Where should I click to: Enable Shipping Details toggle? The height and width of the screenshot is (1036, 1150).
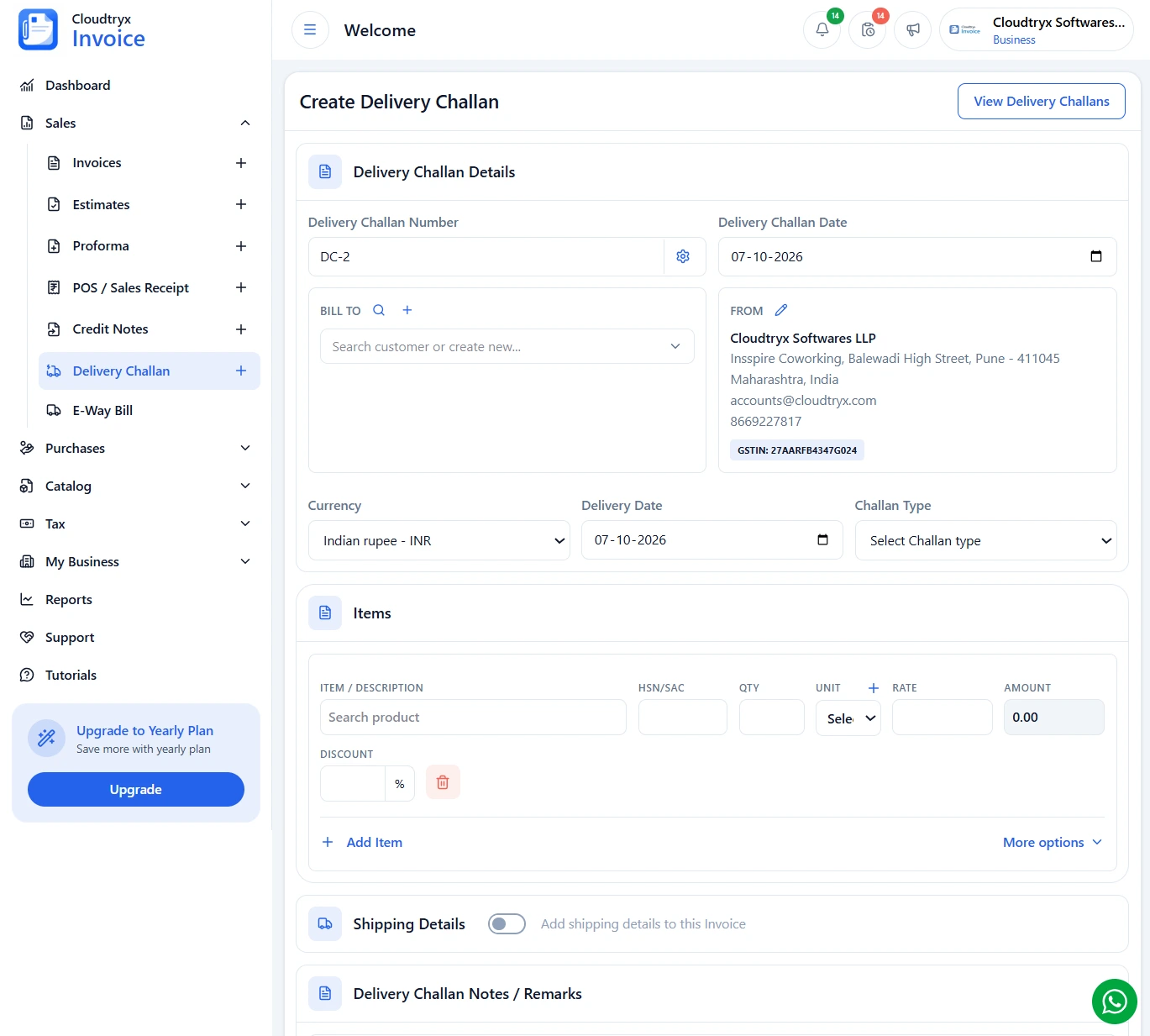tap(507, 924)
